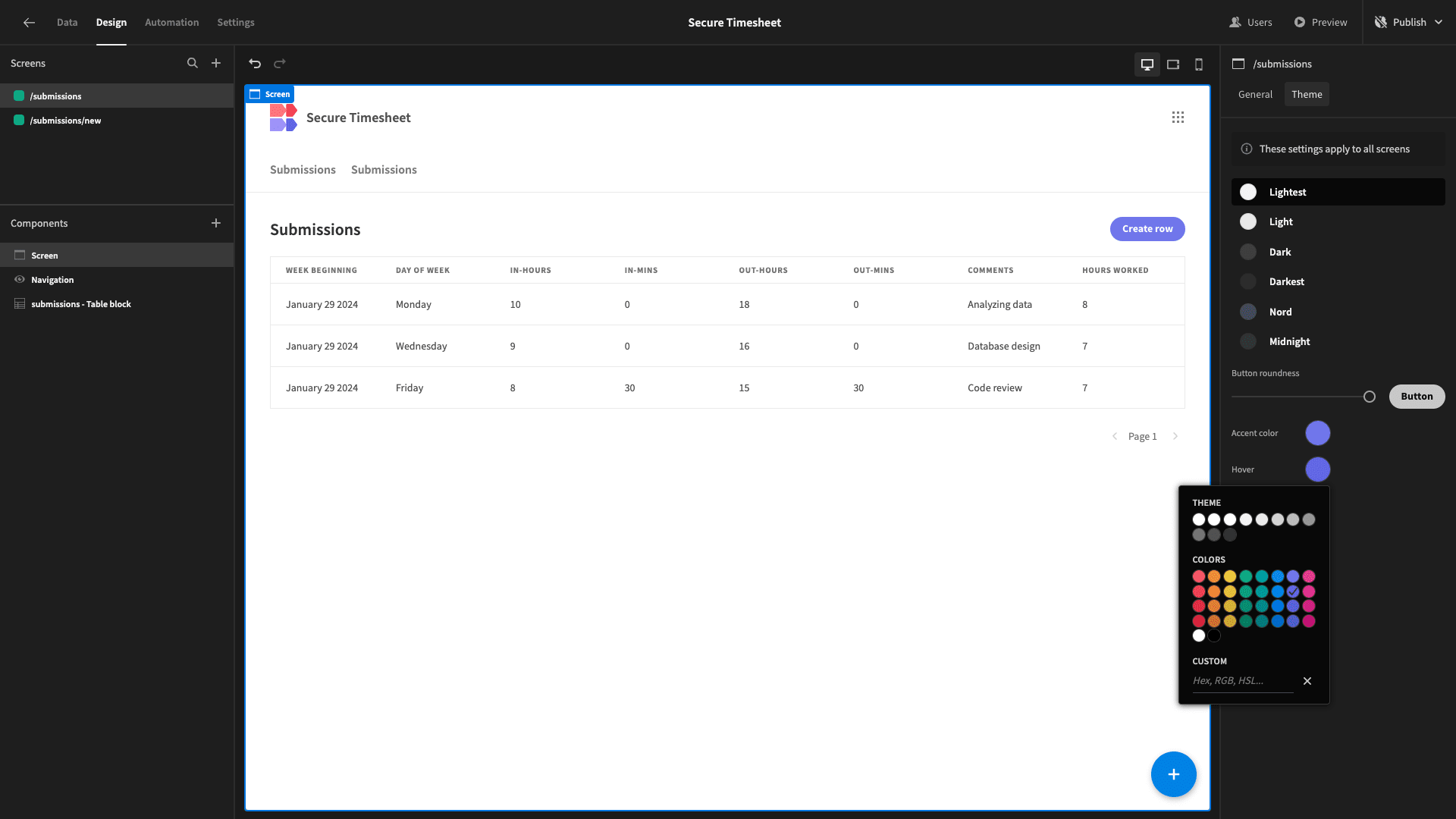Viewport: 1456px width, 819px height.
Task: Add a component with plus icon
Action: coord(216,223)
